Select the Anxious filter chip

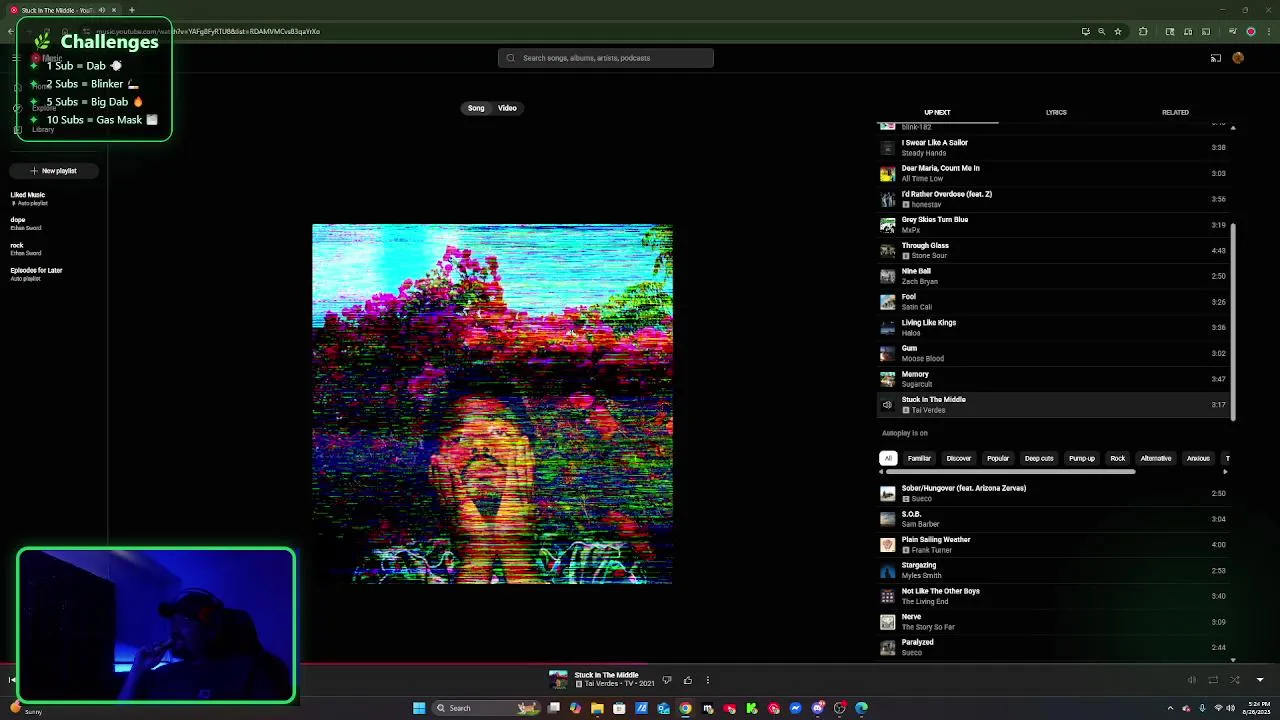point(1198,458)
